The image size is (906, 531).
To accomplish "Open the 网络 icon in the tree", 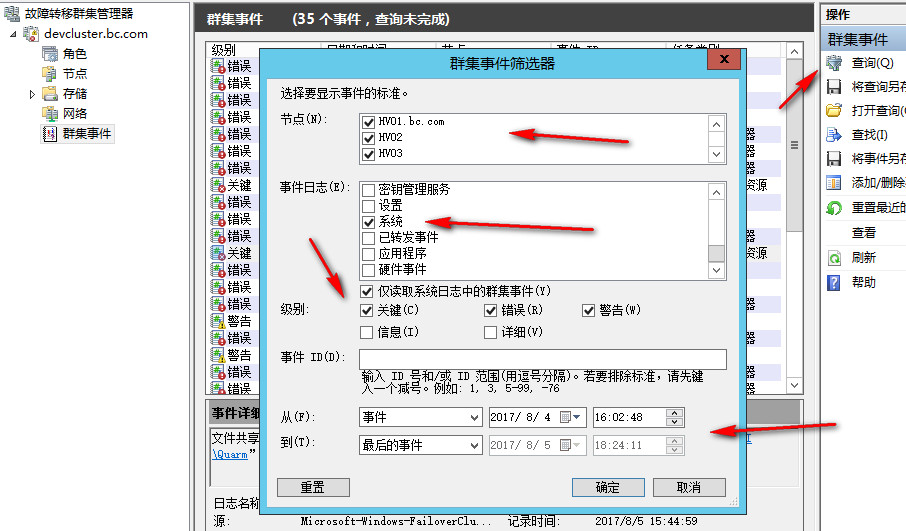I will point(50,113).
